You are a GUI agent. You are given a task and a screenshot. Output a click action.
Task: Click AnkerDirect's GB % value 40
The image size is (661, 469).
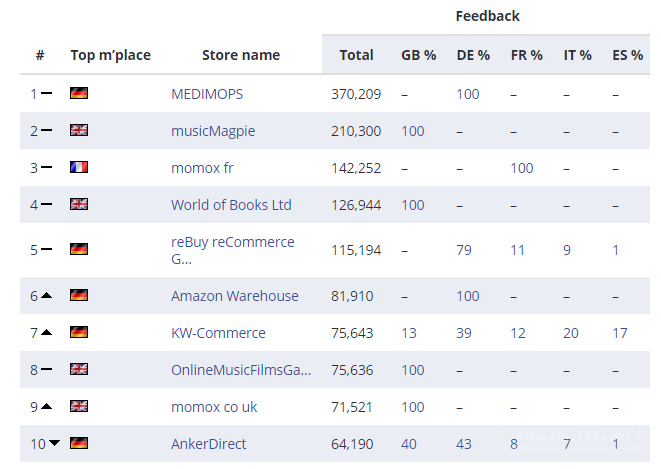pos(408,444)
